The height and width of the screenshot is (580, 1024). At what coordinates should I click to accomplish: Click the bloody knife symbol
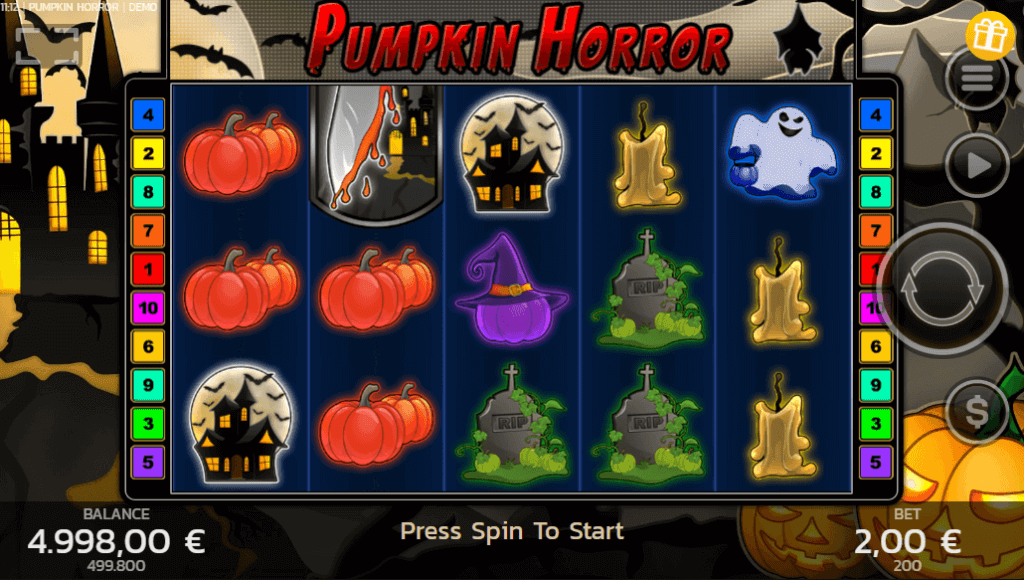click(x=377, y=155)
